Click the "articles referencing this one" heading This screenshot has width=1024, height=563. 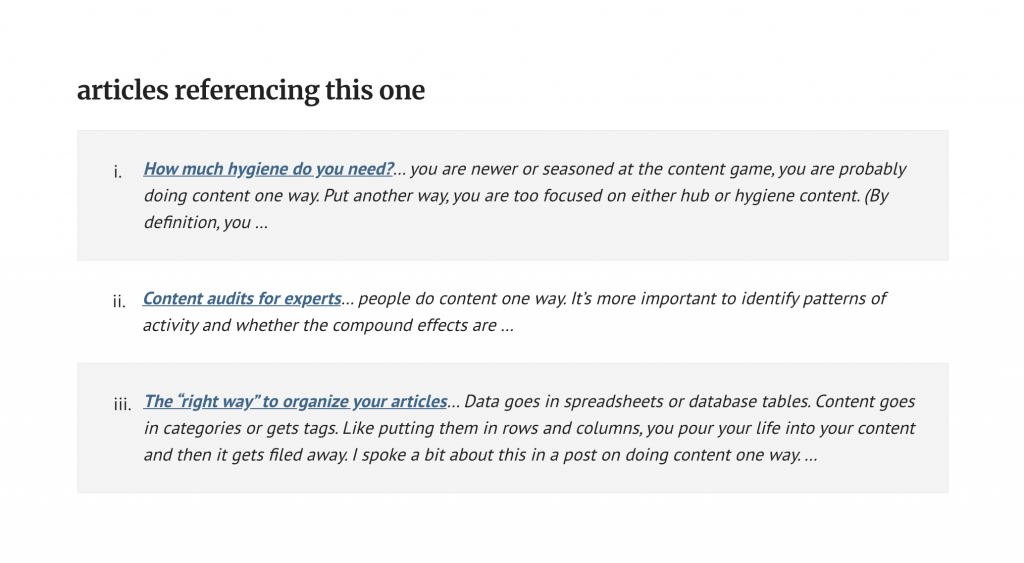[251, 90]
